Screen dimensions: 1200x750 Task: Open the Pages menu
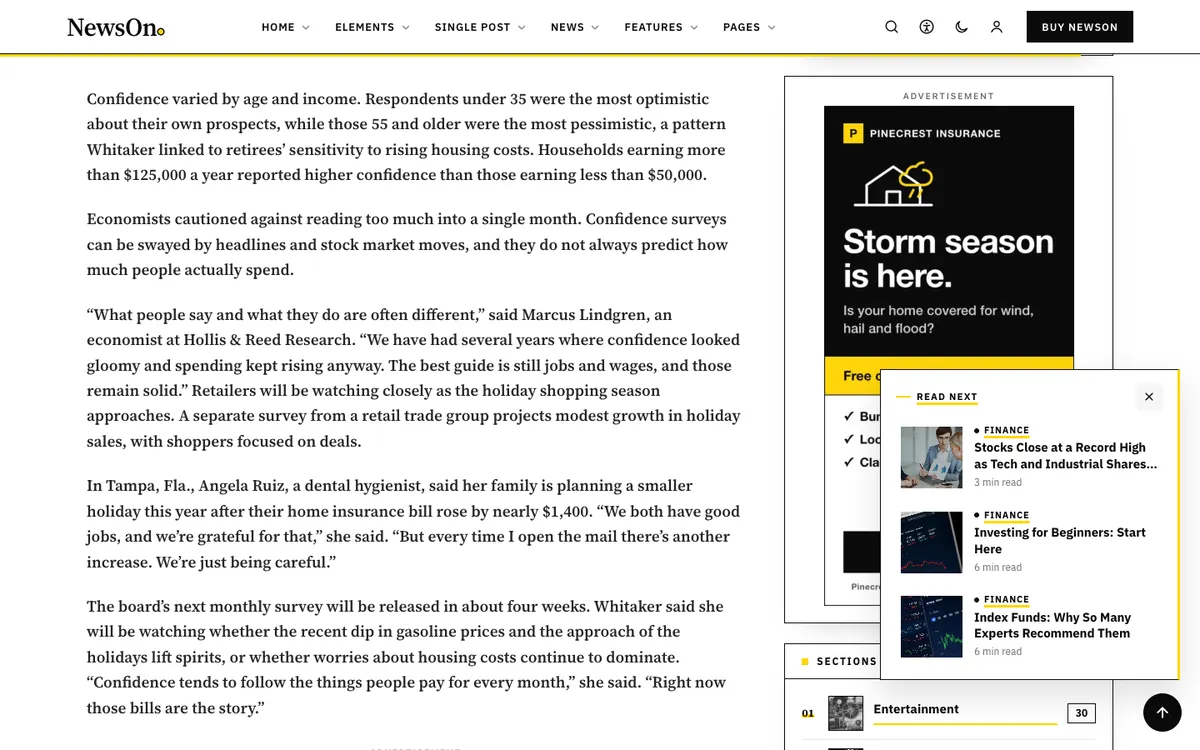point(749,27)
